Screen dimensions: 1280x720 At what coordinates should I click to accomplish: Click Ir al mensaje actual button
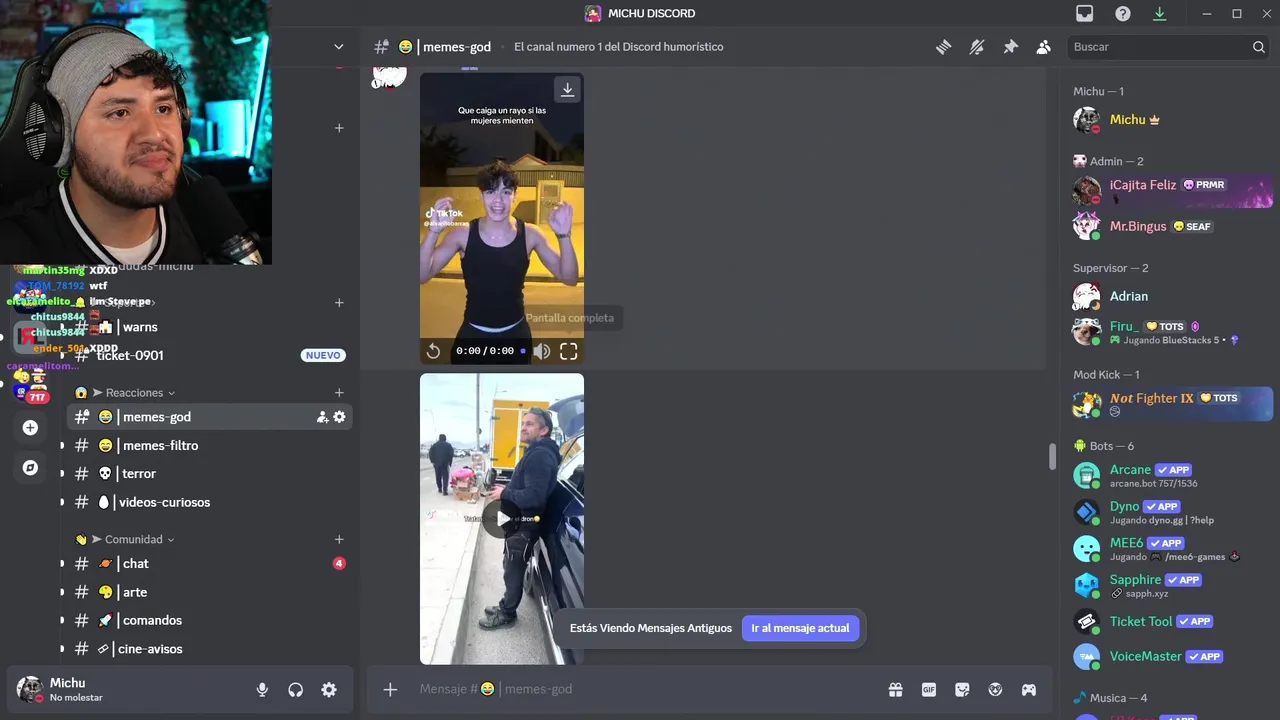tap(800, 628)
